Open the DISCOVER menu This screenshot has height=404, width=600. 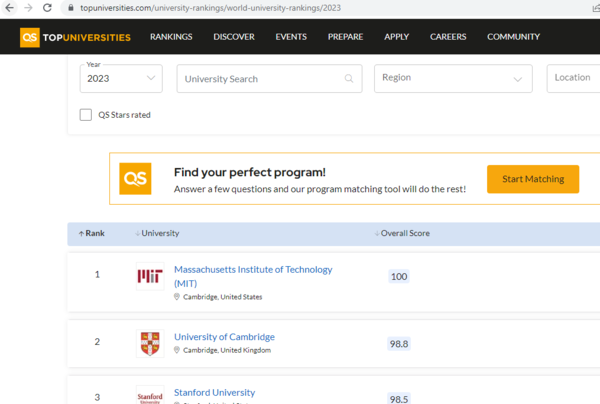coord(234,37)
